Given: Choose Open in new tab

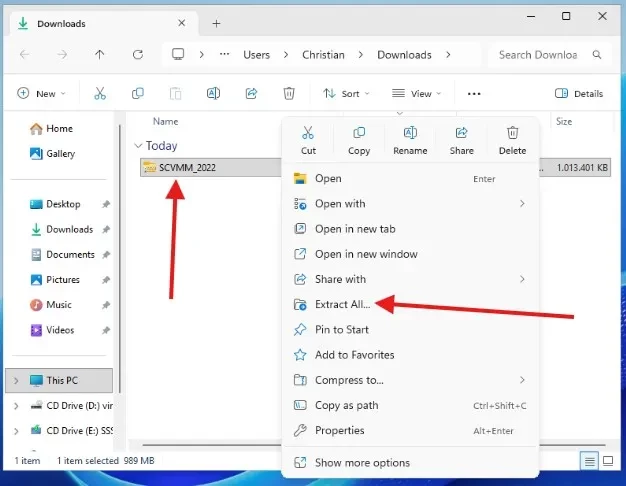Looking at the screenshot, I should click(410, 229).
